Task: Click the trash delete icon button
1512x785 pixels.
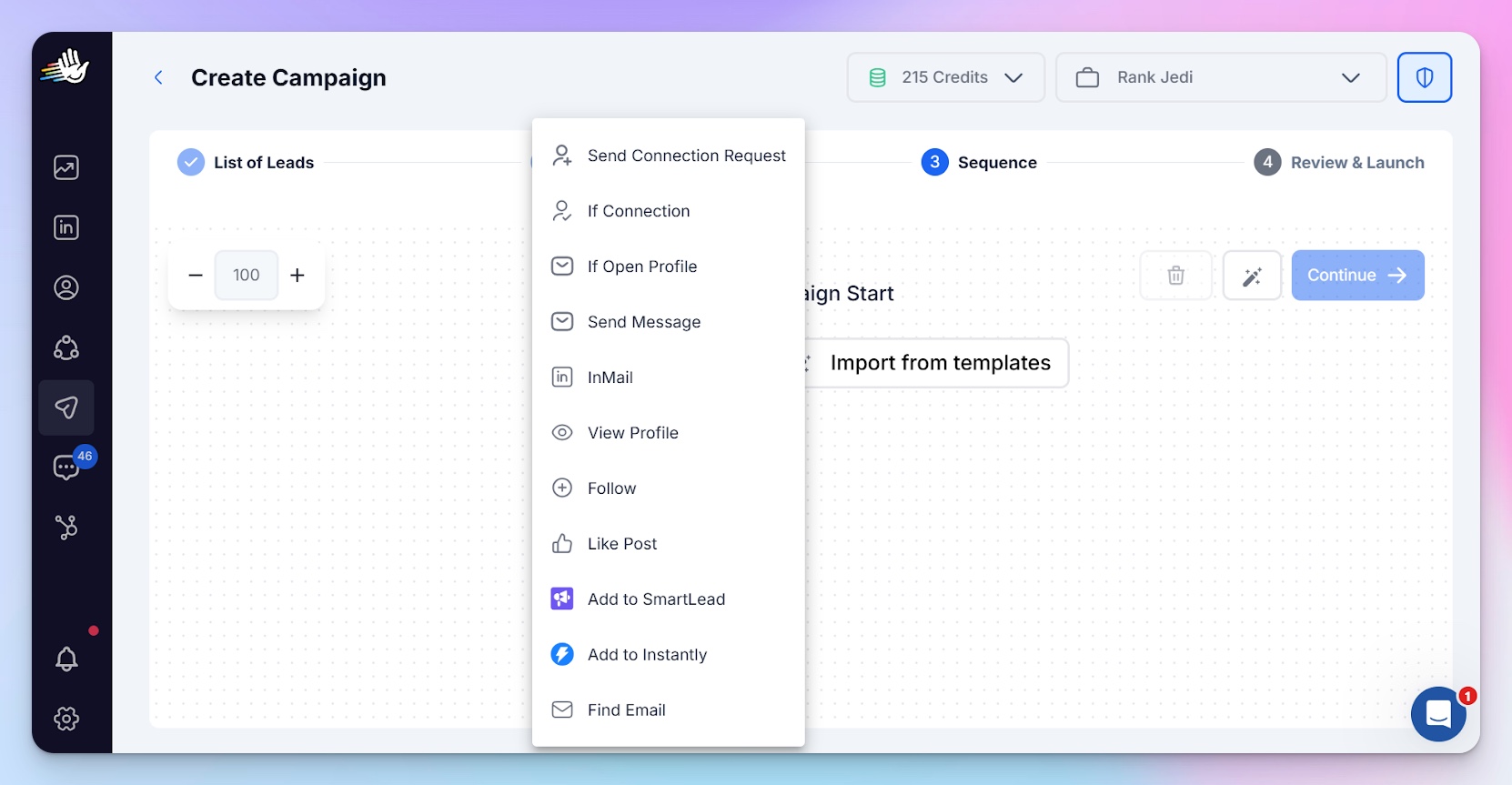Action: pyautogui.click(x=1176, y=275)
